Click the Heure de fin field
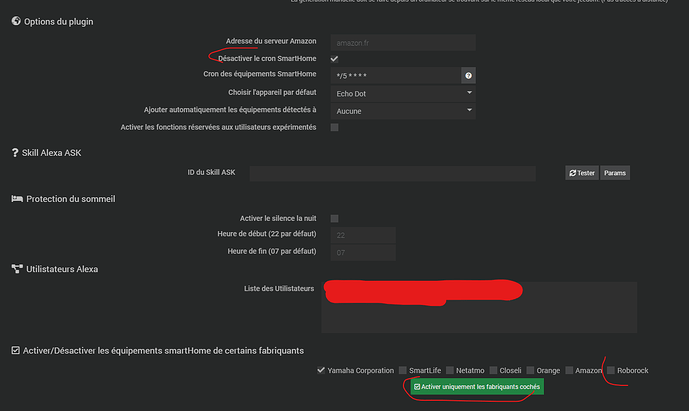 [363, 253]
